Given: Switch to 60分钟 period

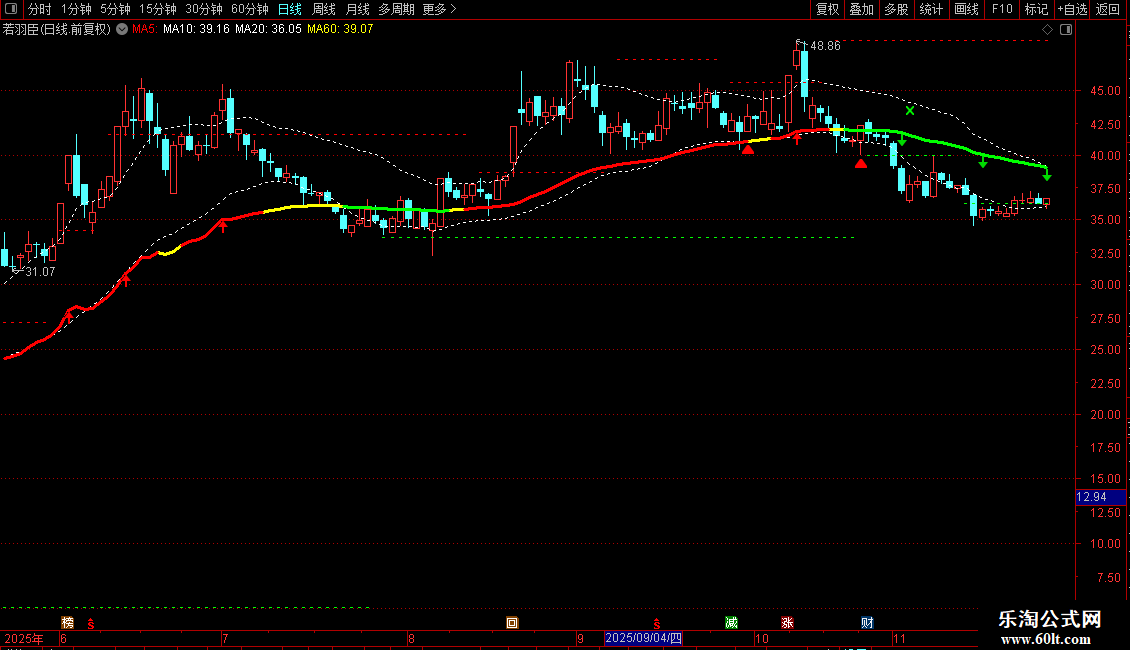Looking at the screenshot, I should point(249,9).
